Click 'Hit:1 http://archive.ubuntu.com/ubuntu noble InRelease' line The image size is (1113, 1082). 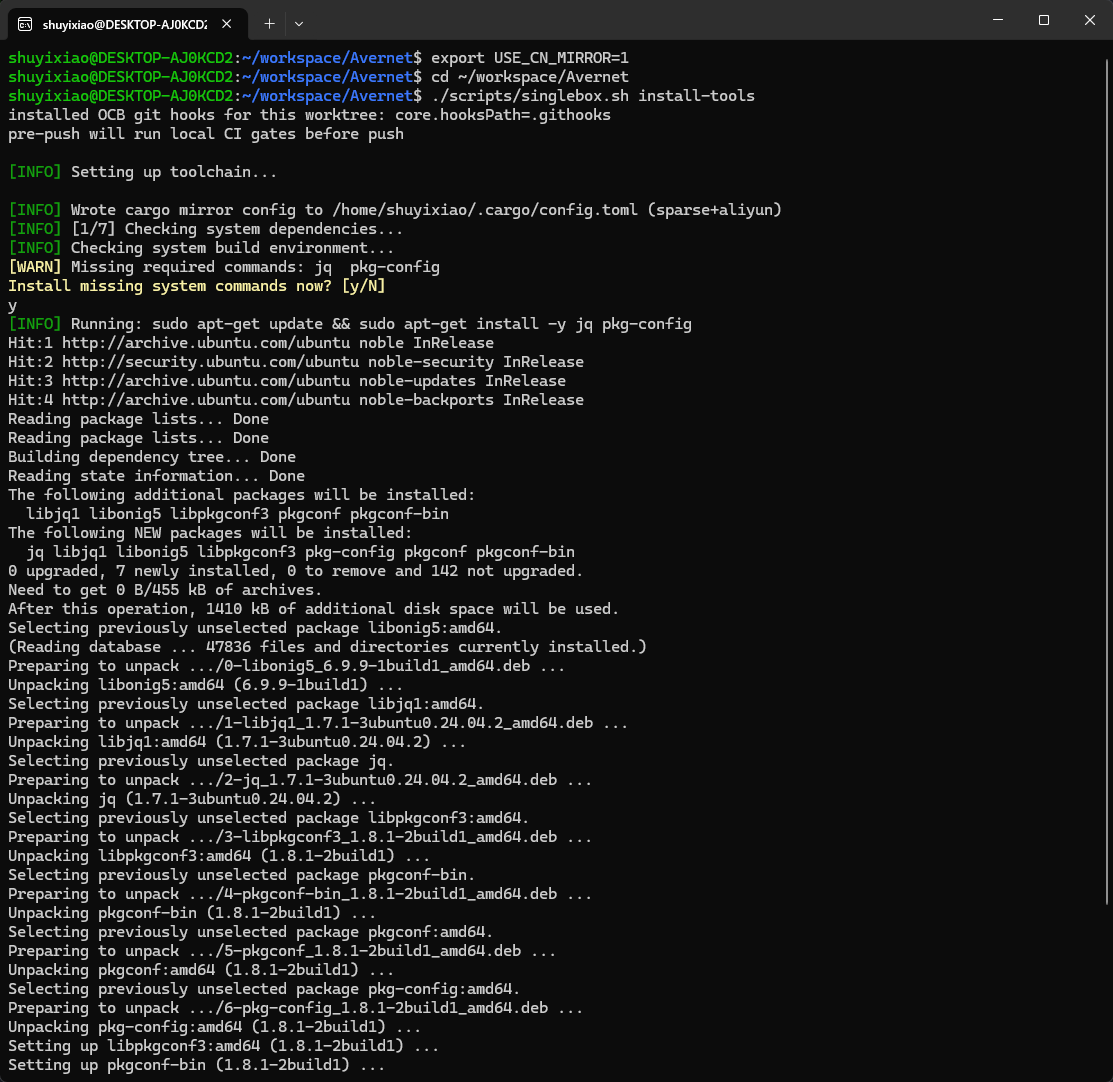click(x=251, y=343)
